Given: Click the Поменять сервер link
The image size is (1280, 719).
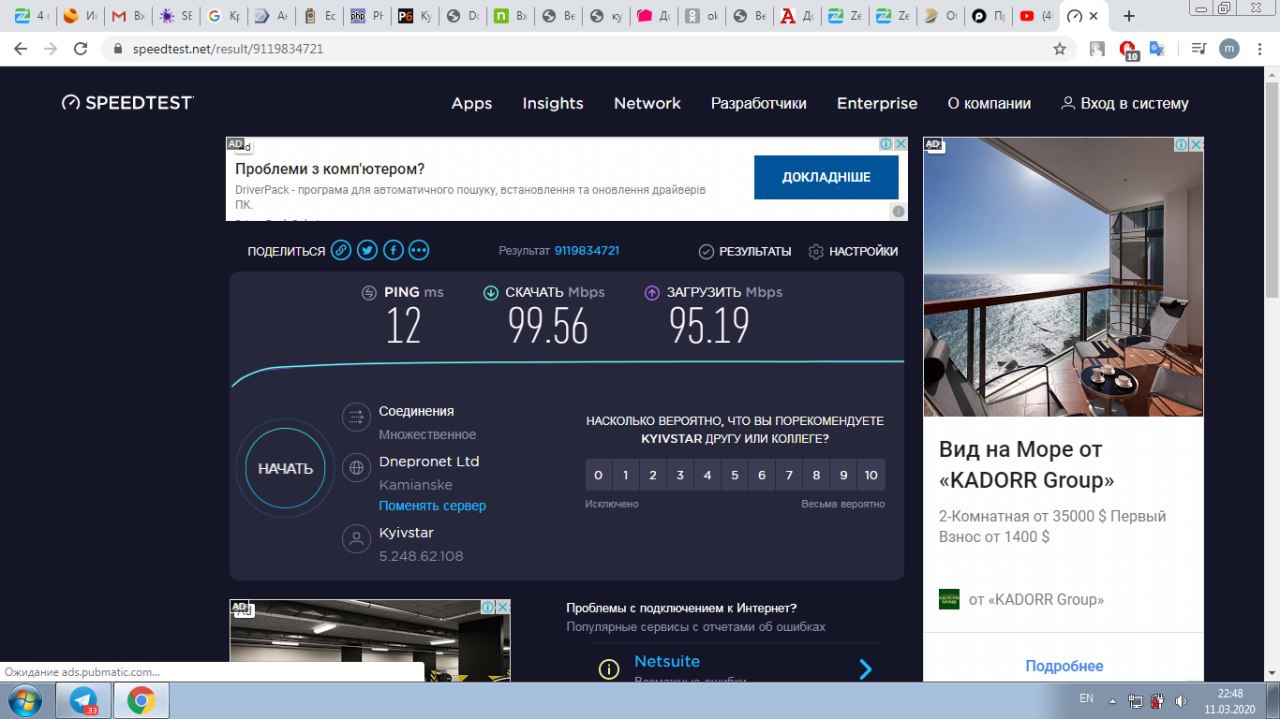Looking at the screenshot, I should [x=432, y=506].
